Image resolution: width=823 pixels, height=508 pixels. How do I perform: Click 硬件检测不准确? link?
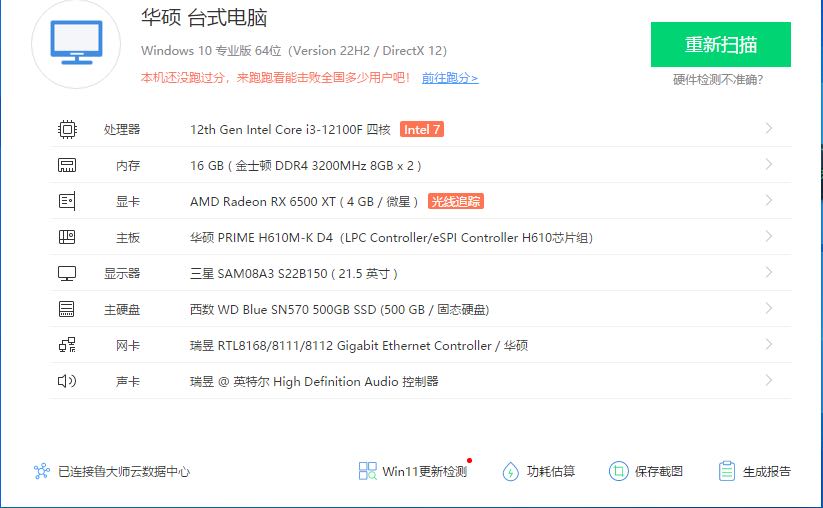click(x=718, y=80)
